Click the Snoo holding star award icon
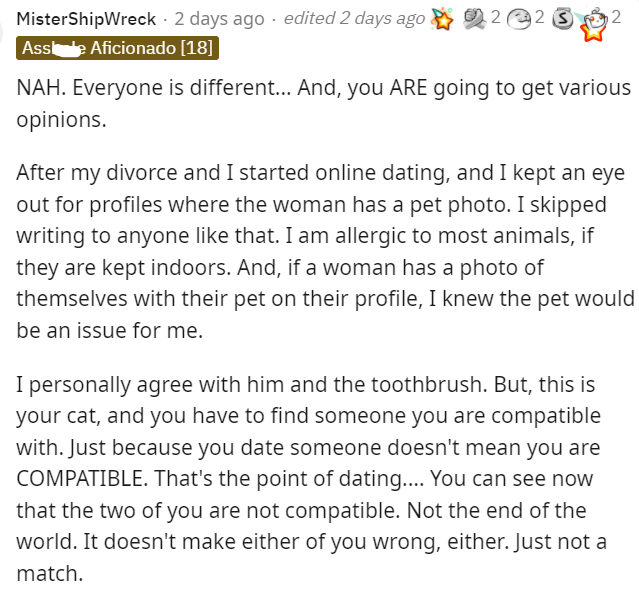This screenshot has height=601, width=639. 596,22
